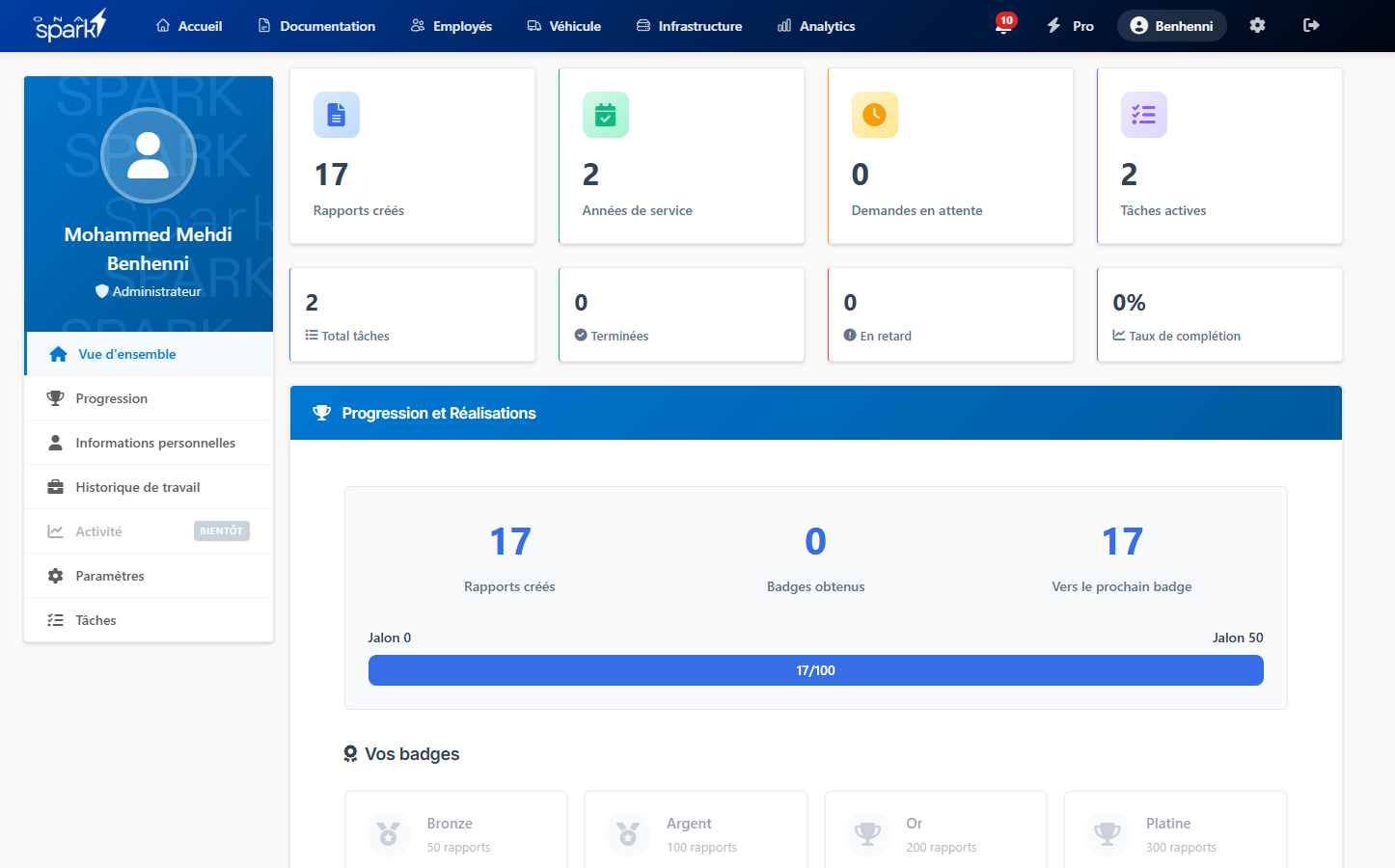The height and width of the screenshot is (868, 1395).
Task: Click the purple checklist icon for Tâches actives
Action: click(1144, 115)
